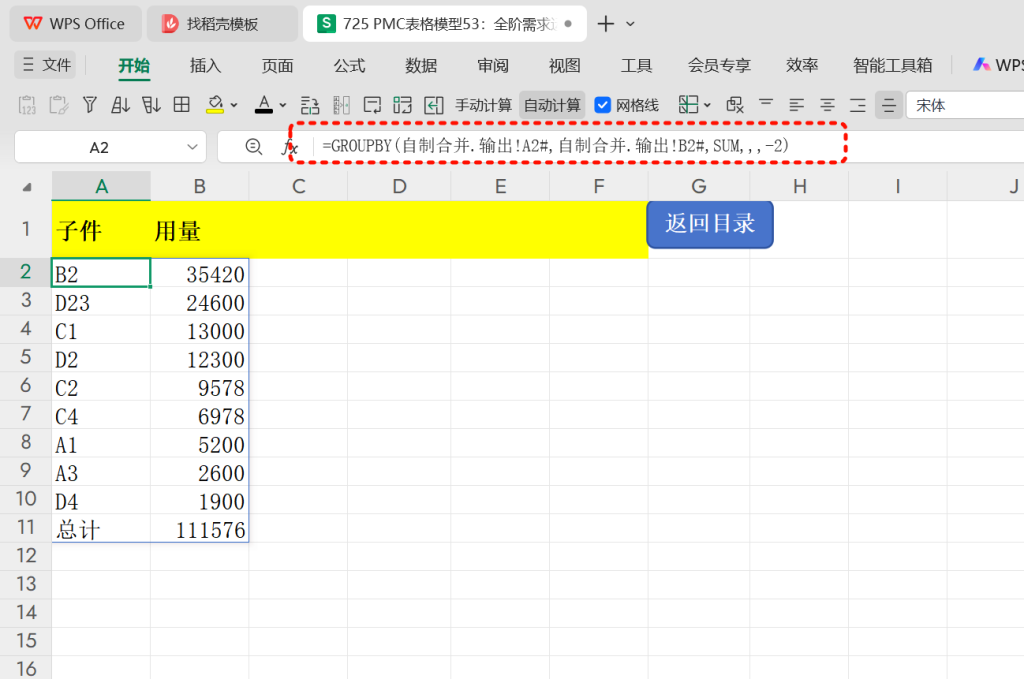
Task: Open the freeze panes dropdown arrow
Action: (707, 105)
